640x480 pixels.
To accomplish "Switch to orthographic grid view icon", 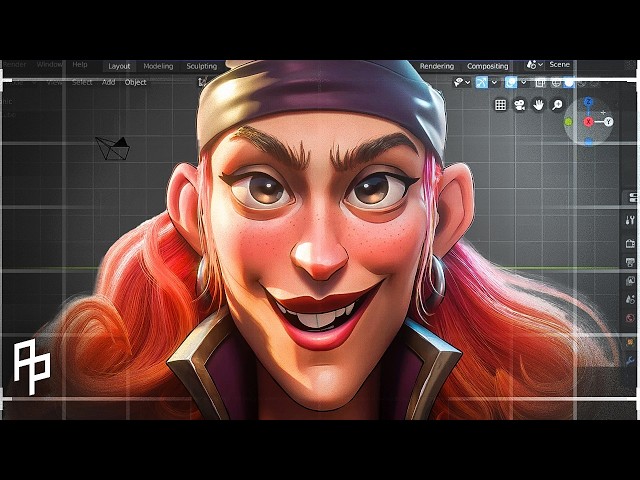I will click(x=500, y=105).
